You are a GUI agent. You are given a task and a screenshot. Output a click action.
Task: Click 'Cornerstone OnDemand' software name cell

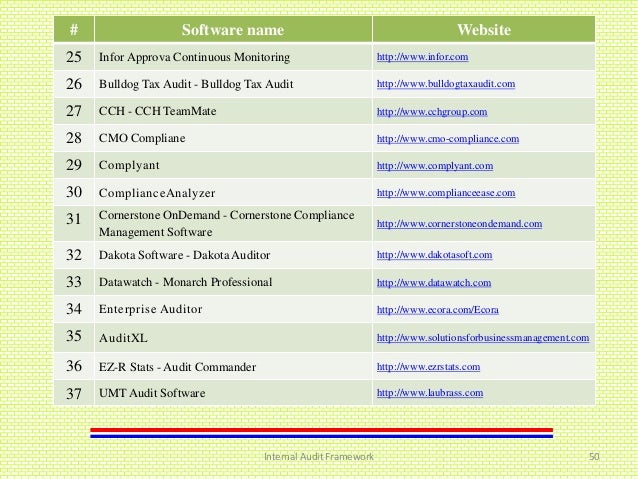pyautogui.click(x=233, y=223)
